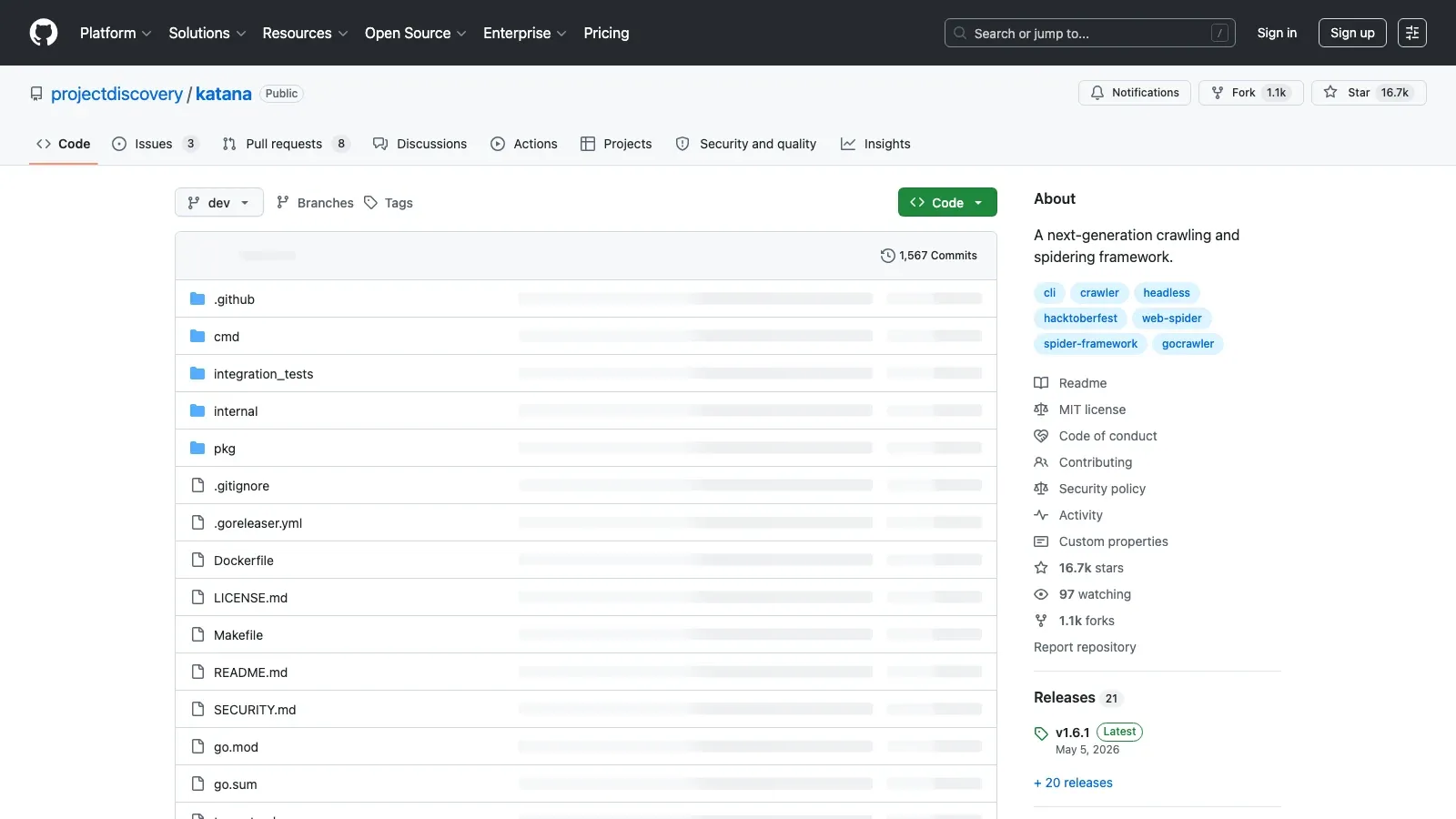The height and width of the screenshot is (819, 1456).
Task: Click the GitHub Octocat logo
Action: (44, 33)
